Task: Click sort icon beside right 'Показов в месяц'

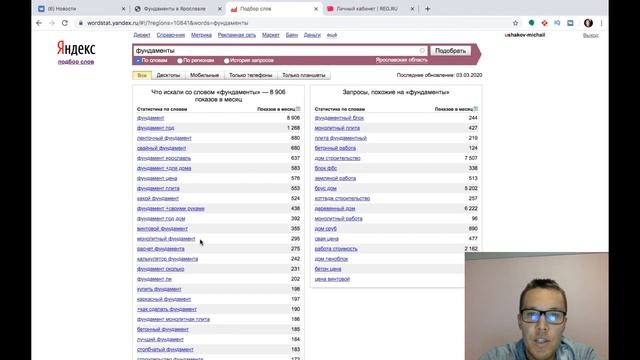Action: tap(476, 109)
